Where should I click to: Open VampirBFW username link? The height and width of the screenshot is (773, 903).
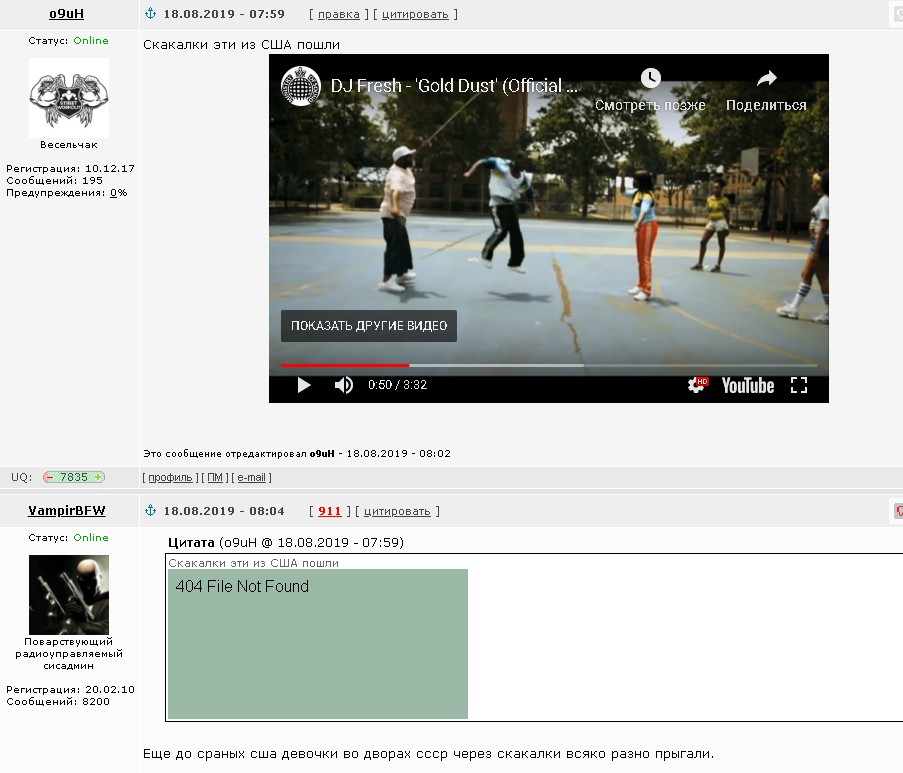(67, 511)
